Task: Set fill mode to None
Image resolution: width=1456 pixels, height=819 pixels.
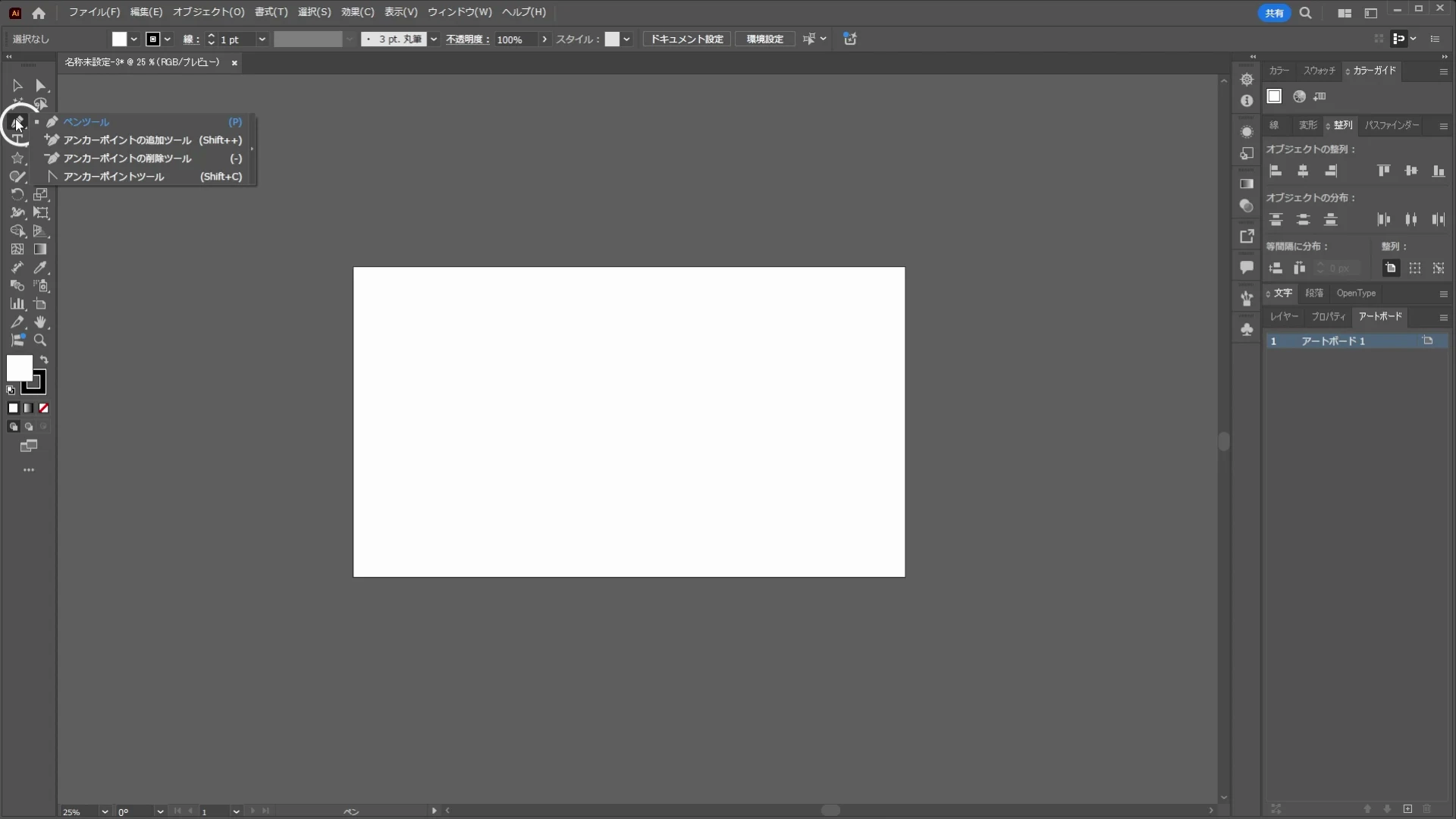Action: tap(44, 408)
